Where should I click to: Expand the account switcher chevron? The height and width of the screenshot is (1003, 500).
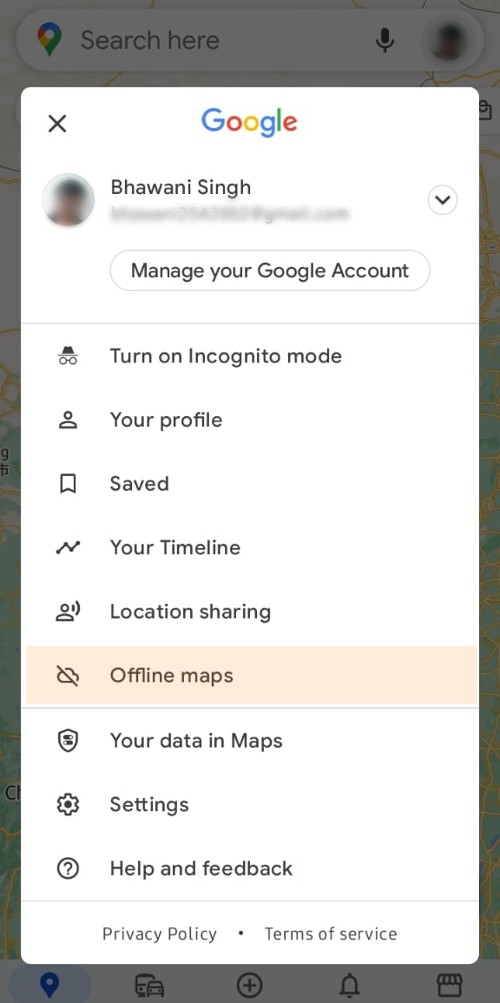point(442,200)
